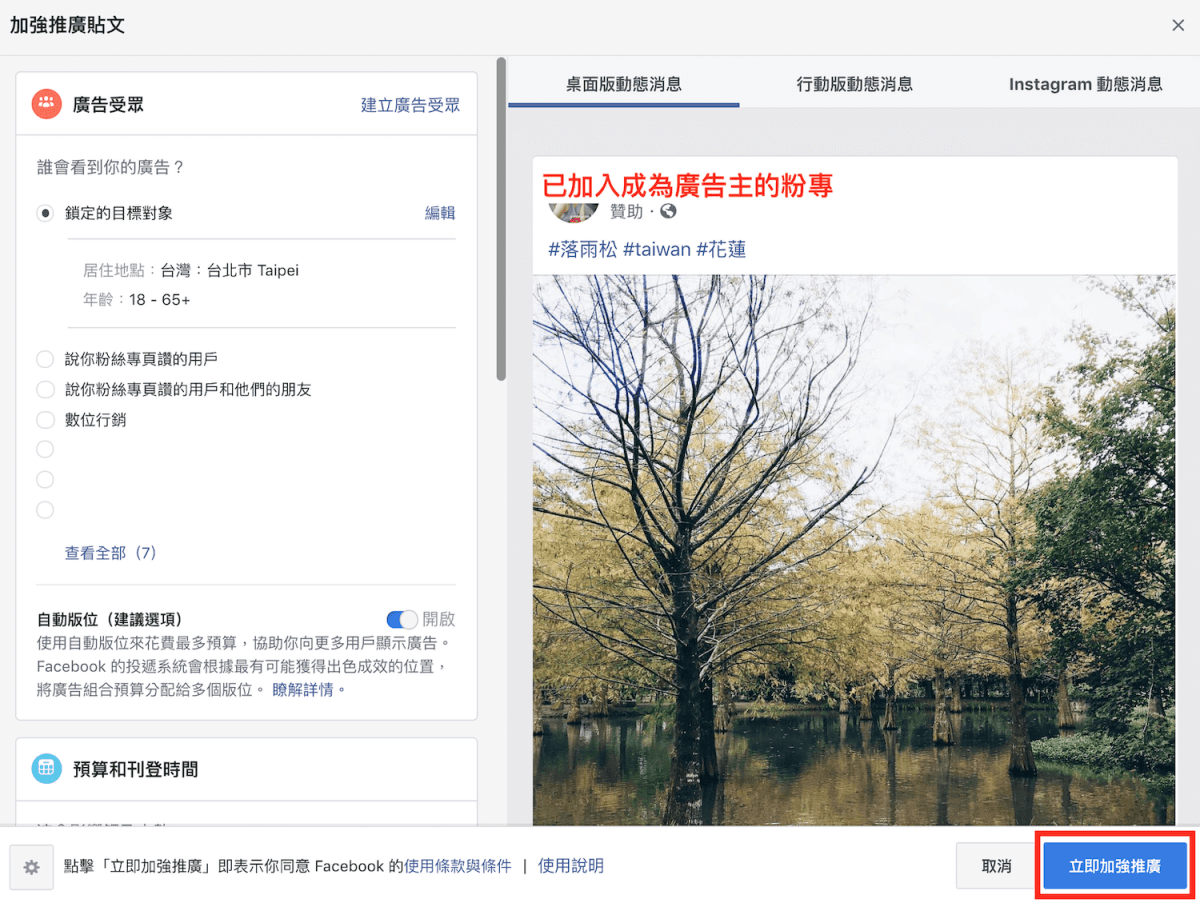Click 建立廣告受眾 link

(x=411, y=105)
